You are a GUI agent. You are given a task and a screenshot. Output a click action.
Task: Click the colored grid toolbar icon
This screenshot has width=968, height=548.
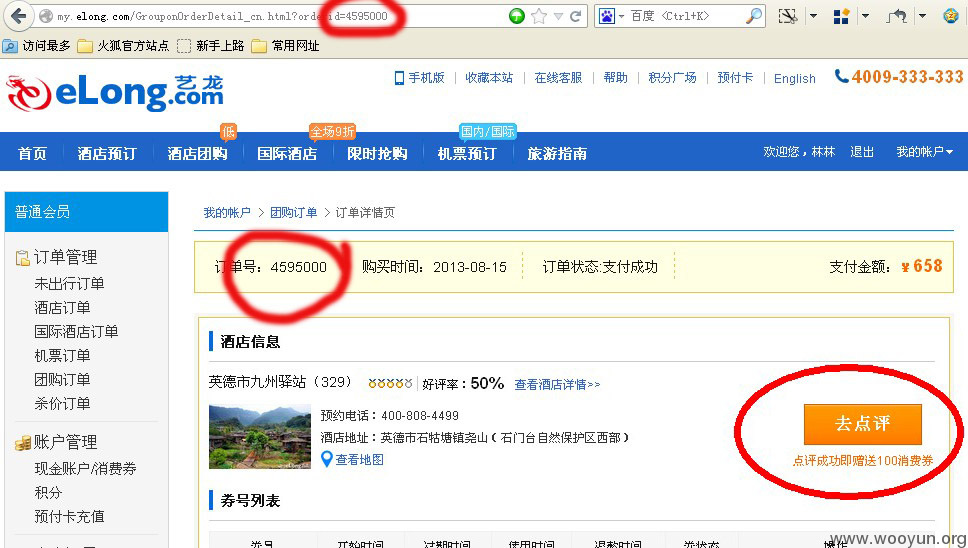coord(841,16)
